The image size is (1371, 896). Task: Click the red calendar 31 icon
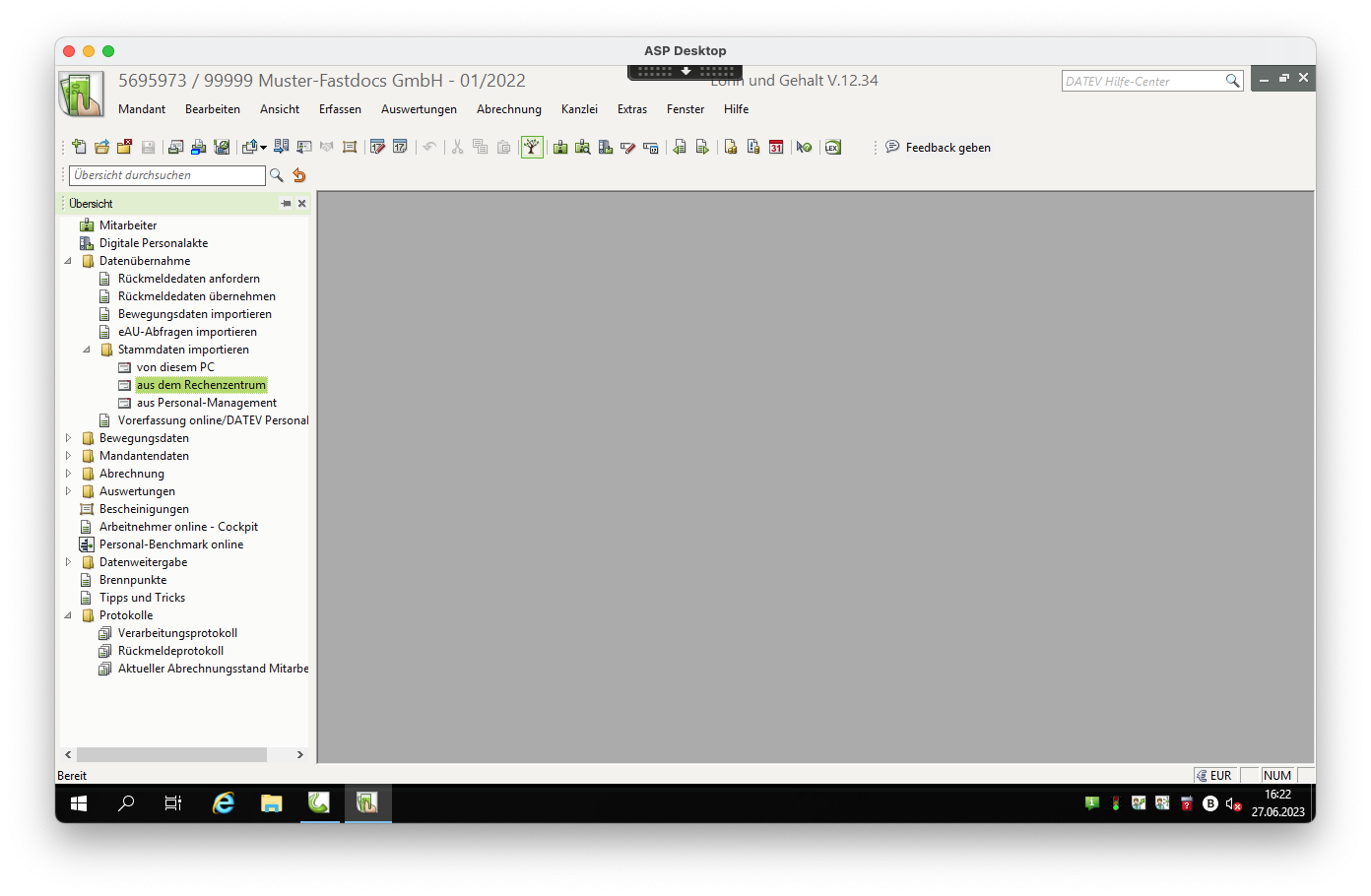tap(776, 147)
